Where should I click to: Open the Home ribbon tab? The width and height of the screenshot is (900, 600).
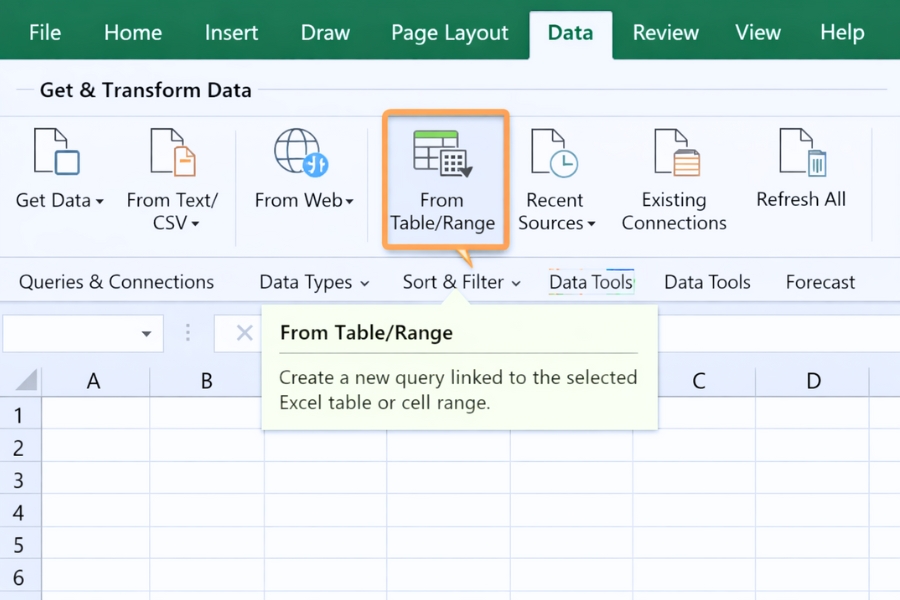point(132,32)
